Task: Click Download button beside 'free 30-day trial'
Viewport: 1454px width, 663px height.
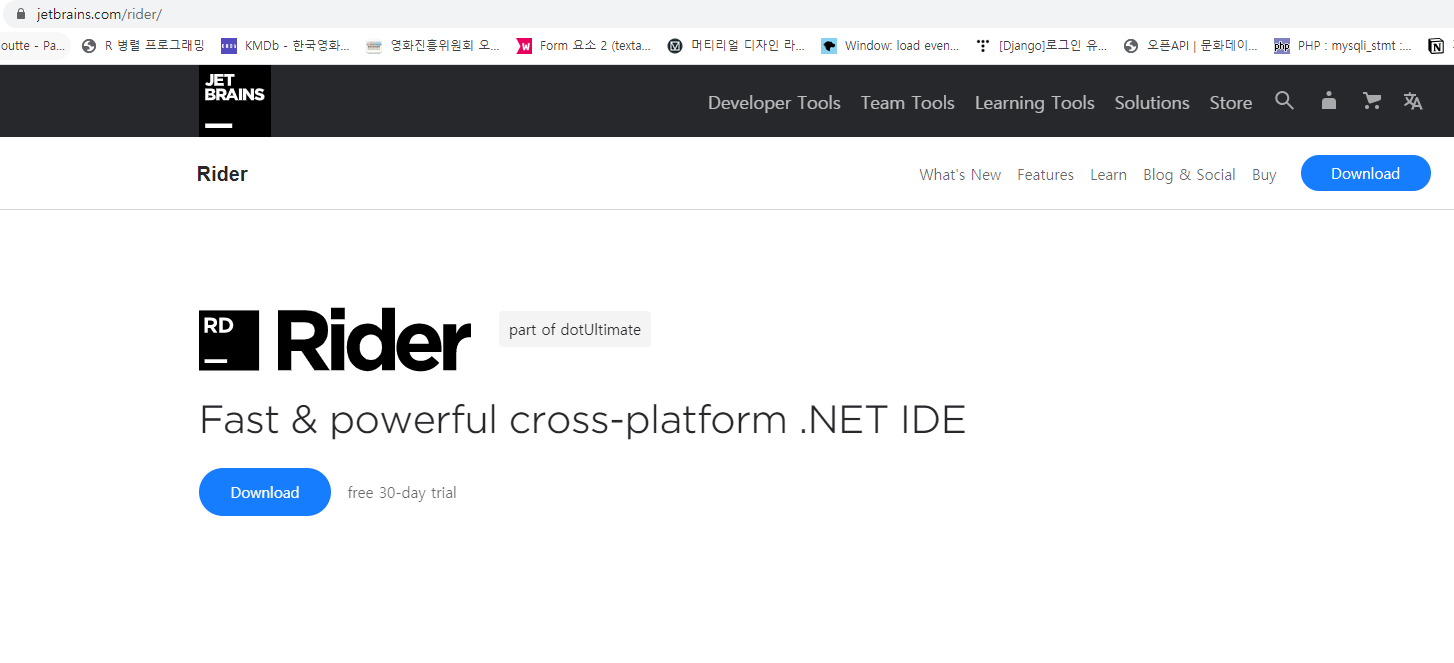Action: pyautogui.click(x=265, y=492)
